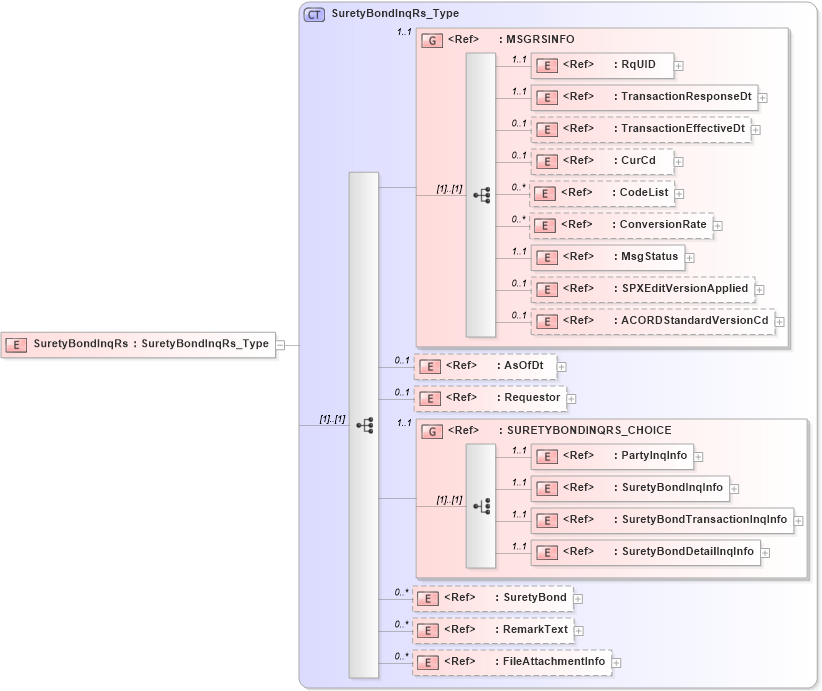Expand the Requestor element plus control
This screenshot has width=822, height=691.
pyautogui.click(x=569, y=397)
